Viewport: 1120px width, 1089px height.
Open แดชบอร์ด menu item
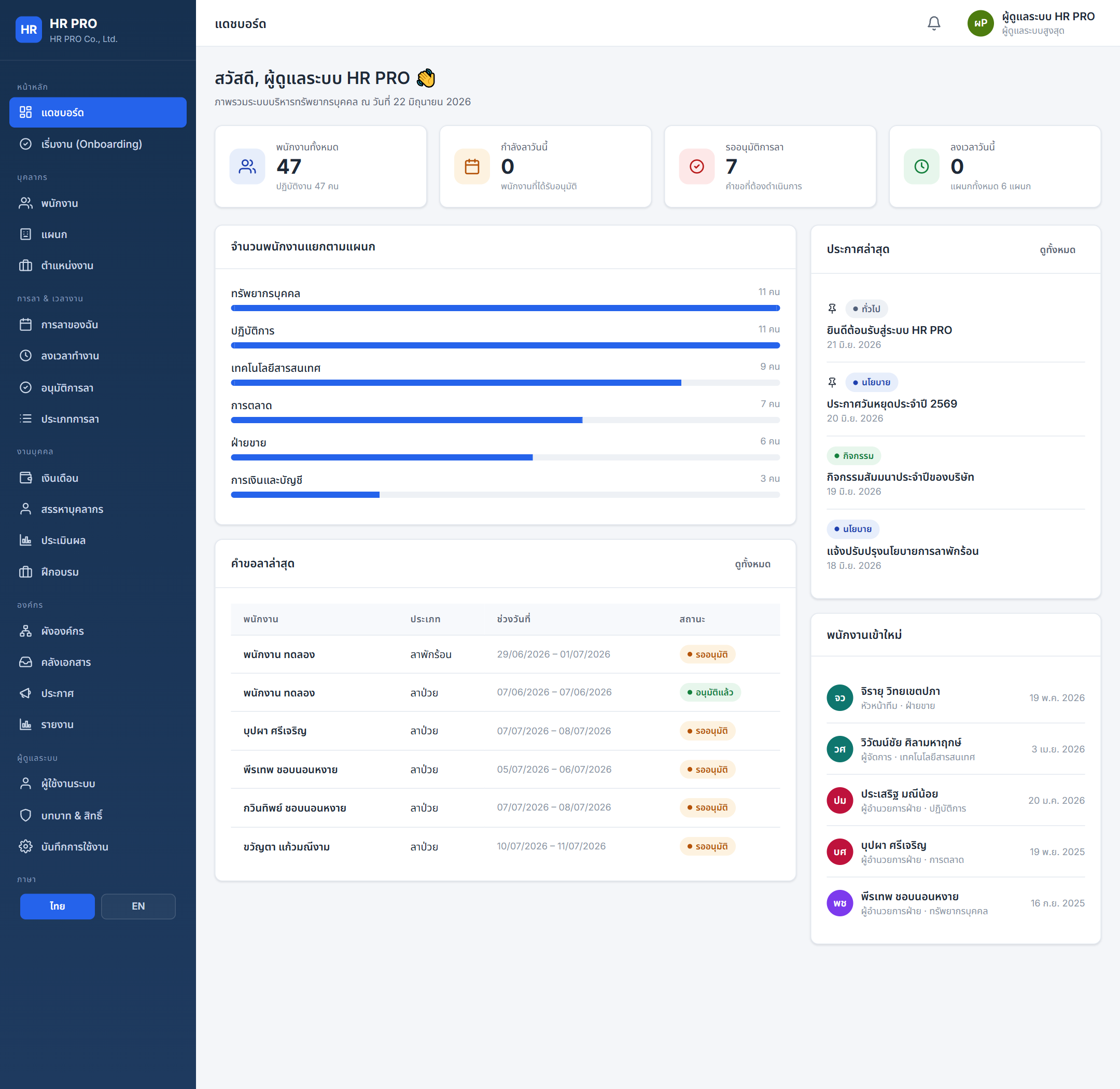(x=98, y=112)
